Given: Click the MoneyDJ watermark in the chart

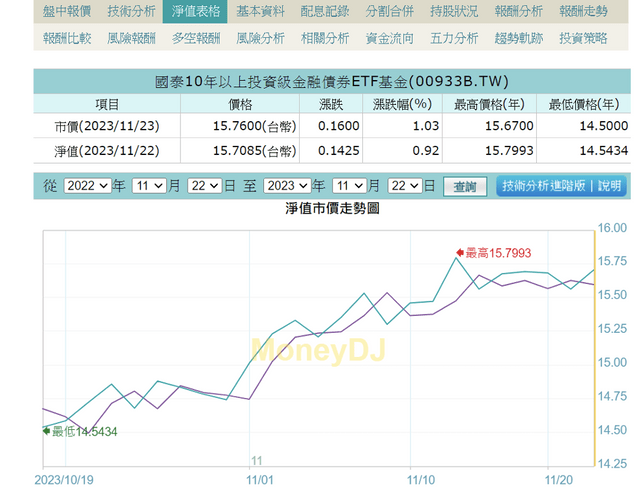Looking at the screenshot, I should (x=317, y=349).
